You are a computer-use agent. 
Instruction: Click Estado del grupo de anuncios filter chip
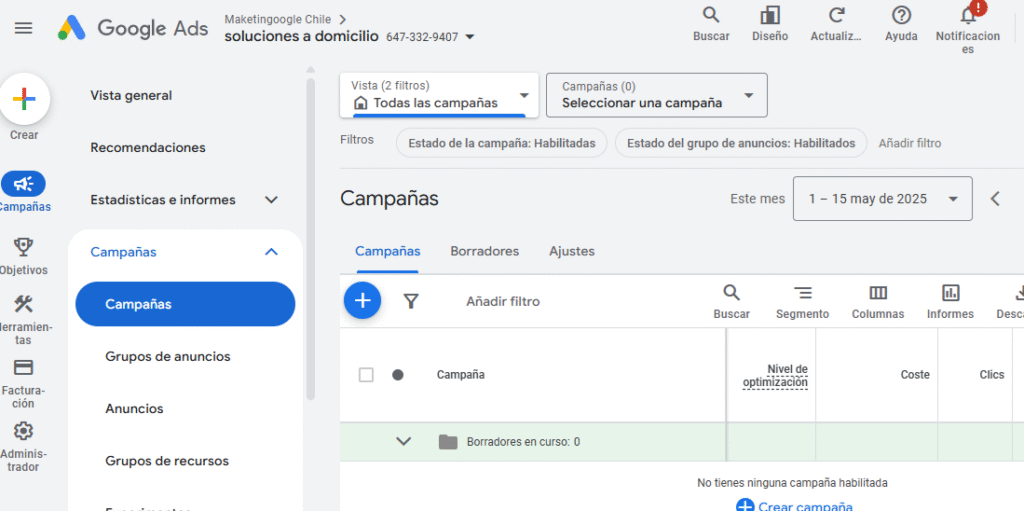[x=741, y=143]
